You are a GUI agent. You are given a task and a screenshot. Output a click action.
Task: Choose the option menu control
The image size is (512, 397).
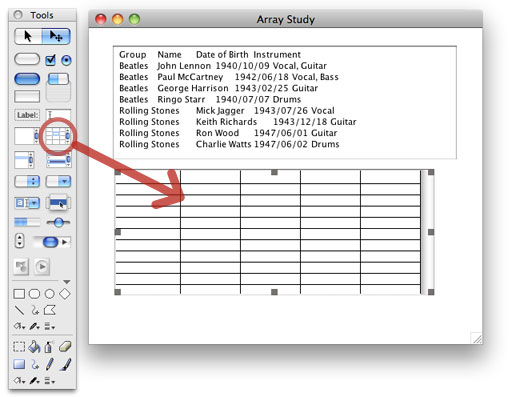point(27,182)
